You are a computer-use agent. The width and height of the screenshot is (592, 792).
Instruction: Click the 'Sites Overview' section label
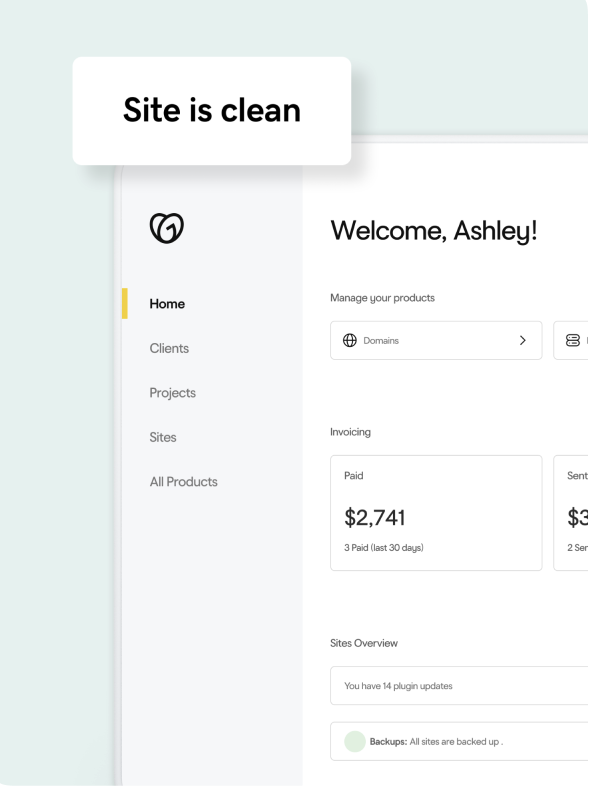364,643
